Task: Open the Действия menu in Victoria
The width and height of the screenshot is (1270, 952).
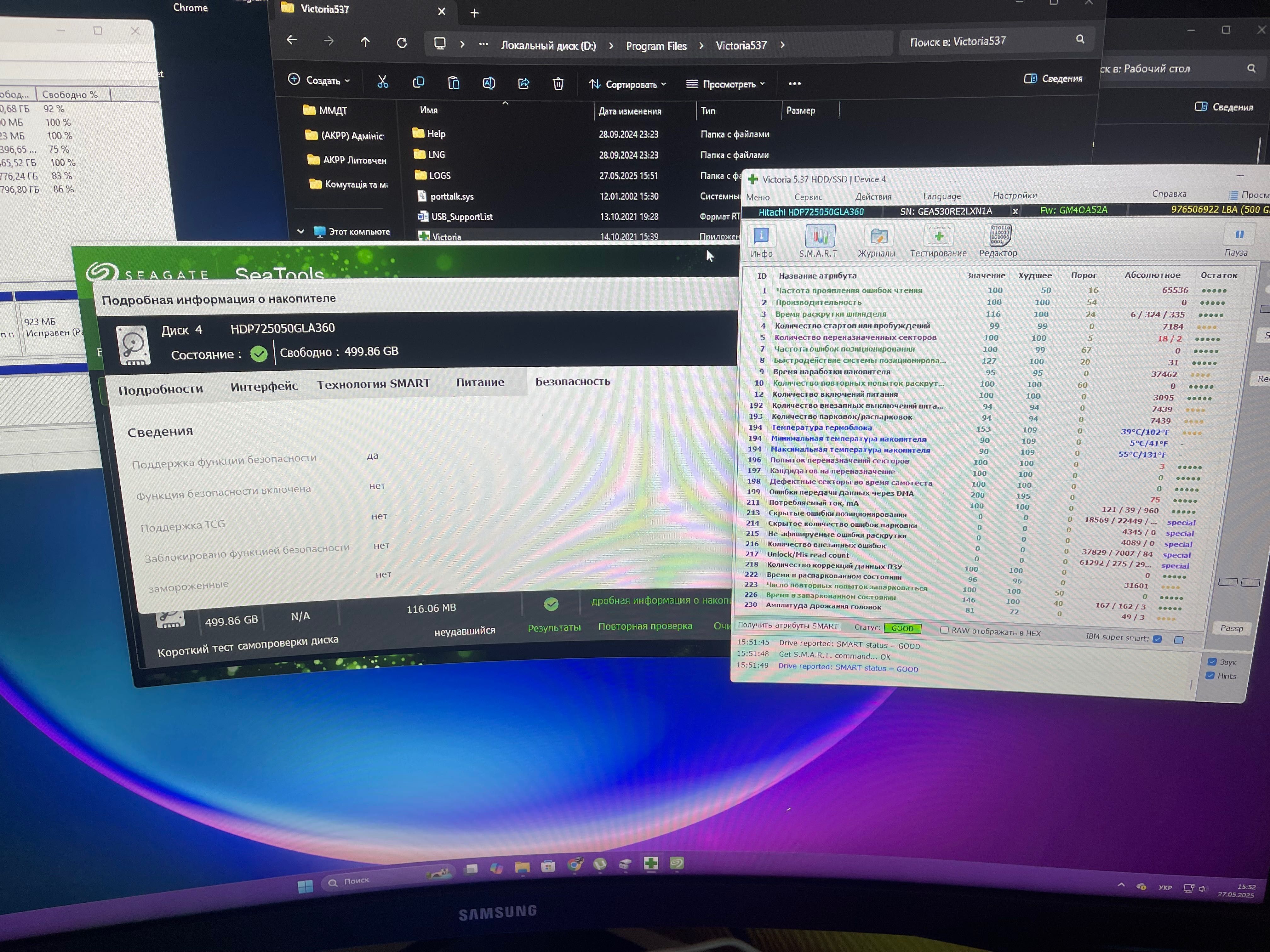Action: pos(873,196)
